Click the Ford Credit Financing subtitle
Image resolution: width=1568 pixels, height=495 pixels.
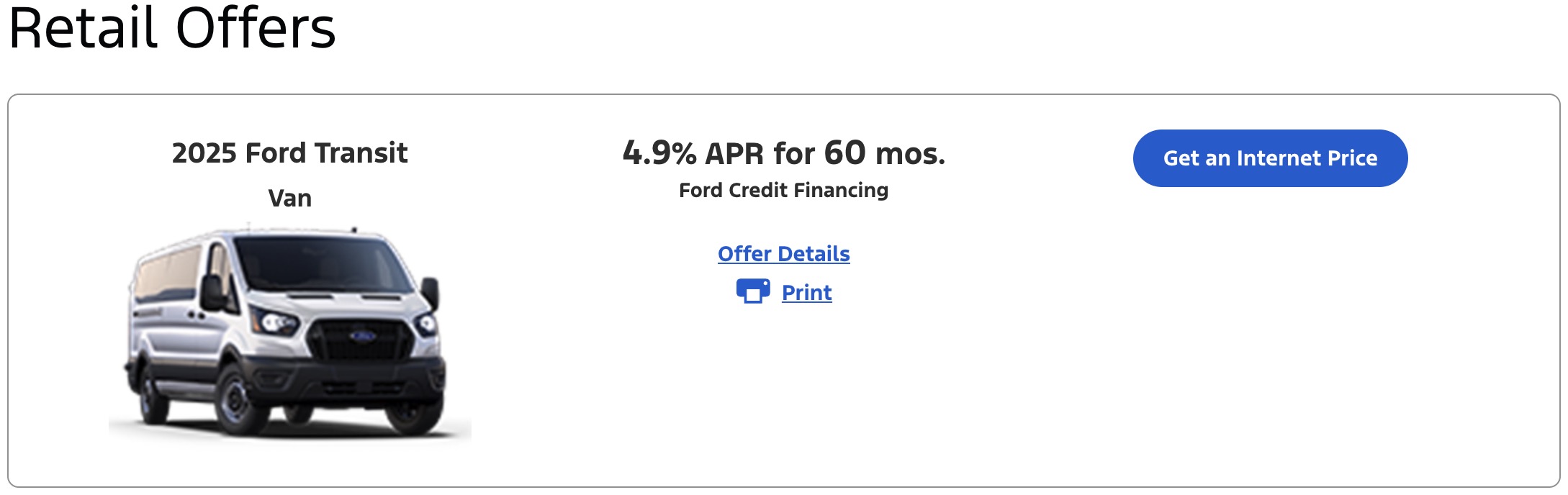pos(783,190)
